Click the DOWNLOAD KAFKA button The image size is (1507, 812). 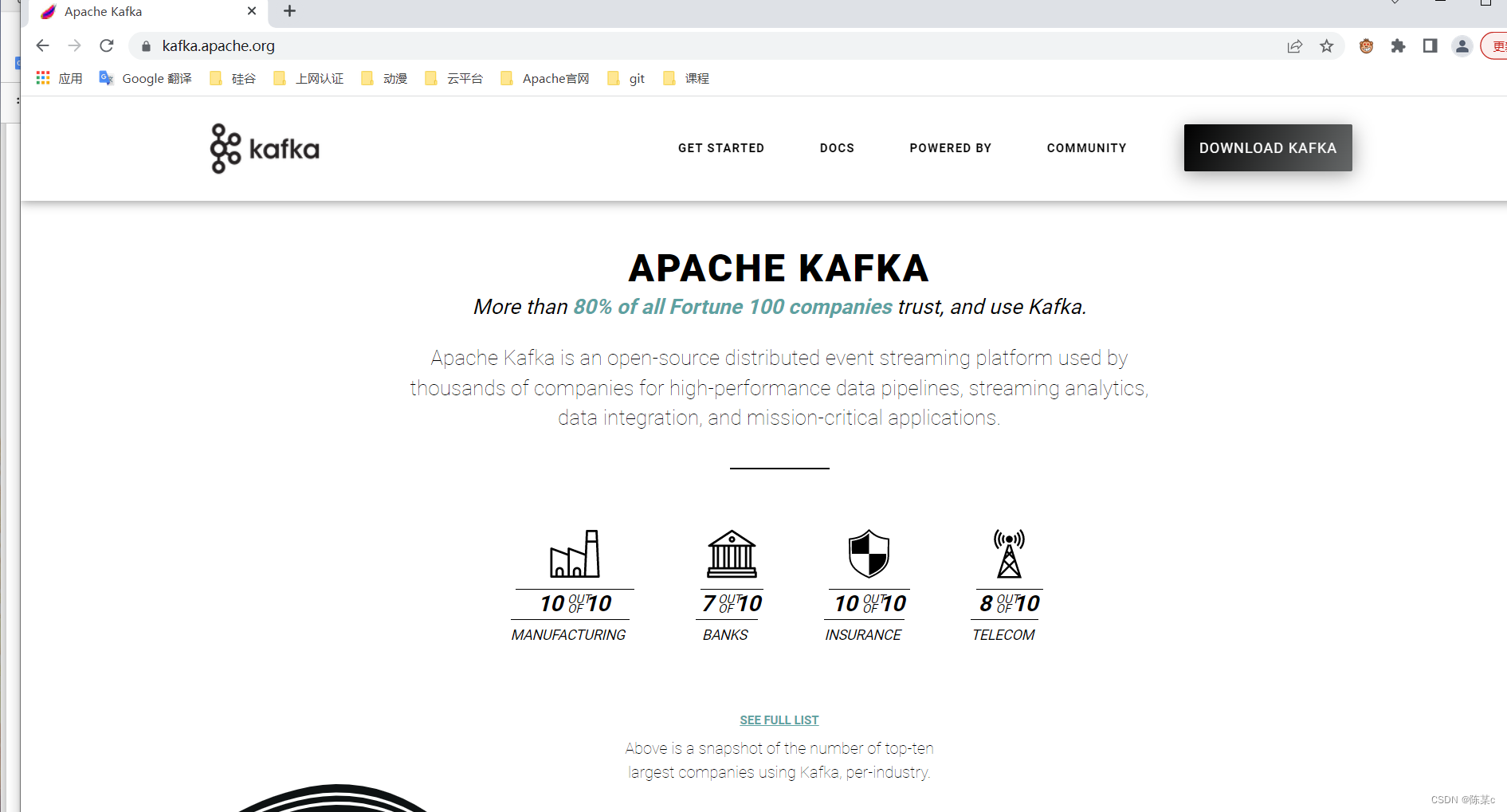tap(1267, 148)
